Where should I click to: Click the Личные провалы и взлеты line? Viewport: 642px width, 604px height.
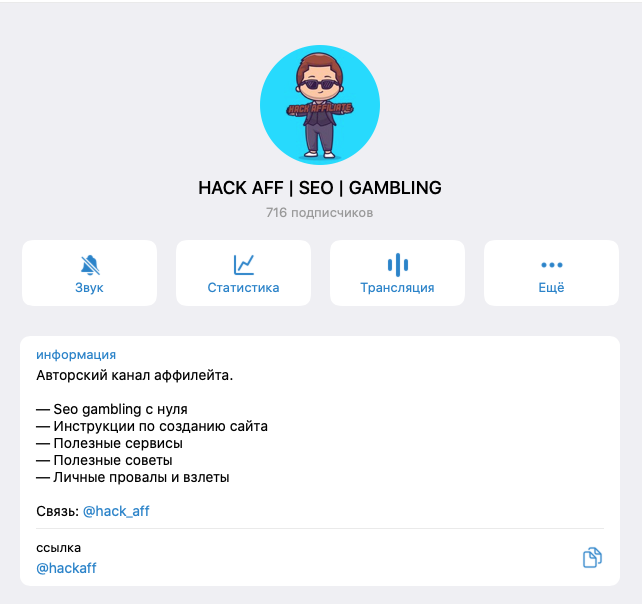133,477
